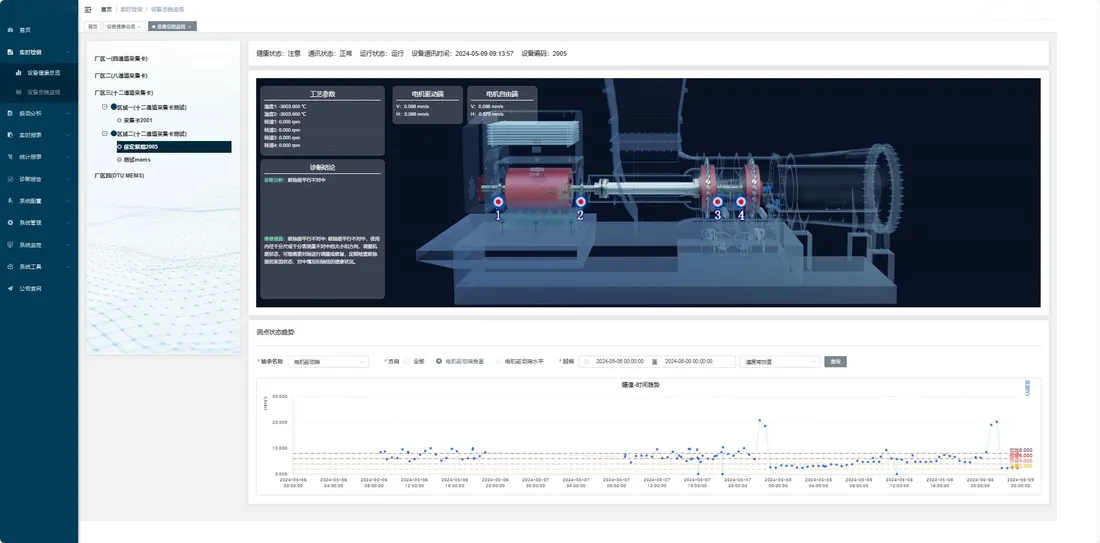Switch to the 设备健康总览 page tab
The height and width of the screenshot is (543, 1100).
tap(125, 27)
